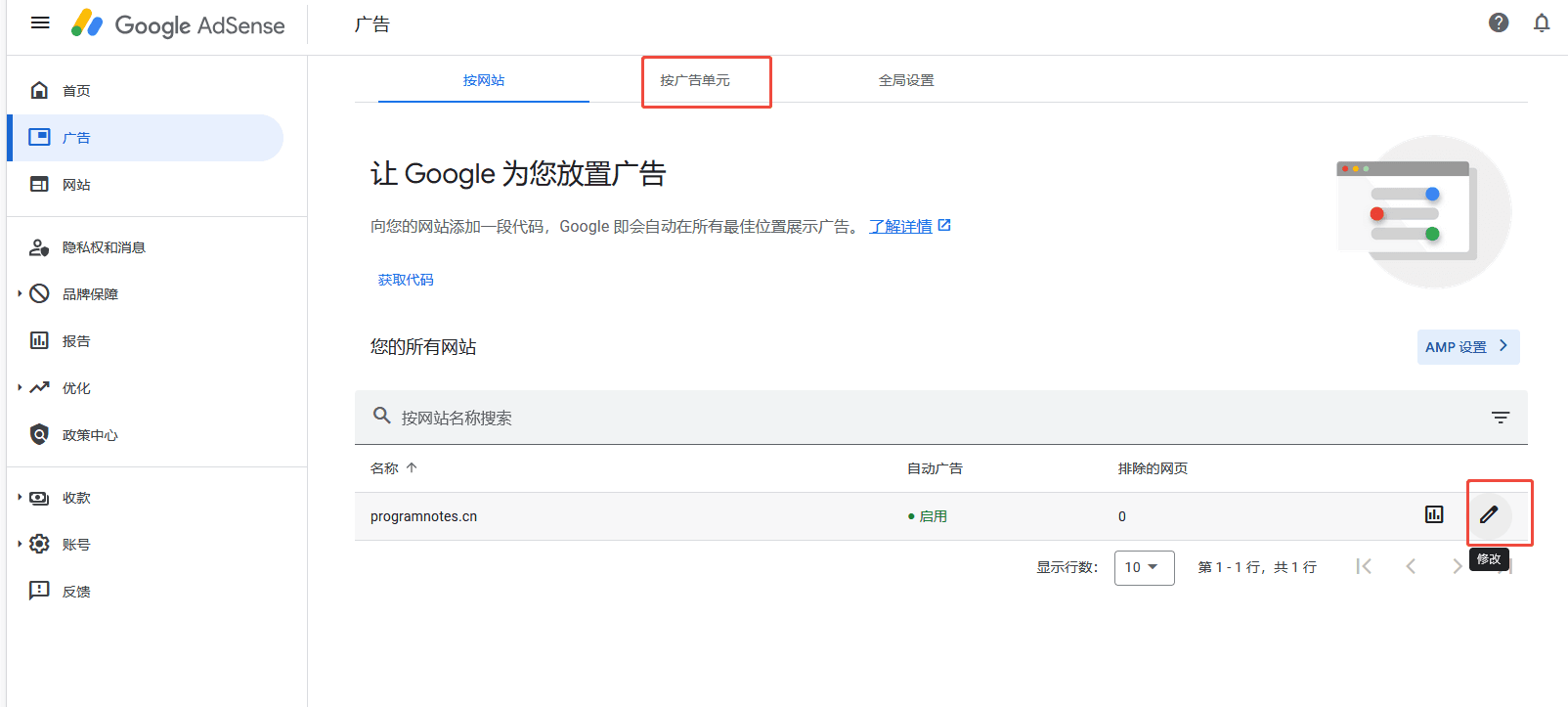Switch to the 按广告单元 tab

click(694, 80)
